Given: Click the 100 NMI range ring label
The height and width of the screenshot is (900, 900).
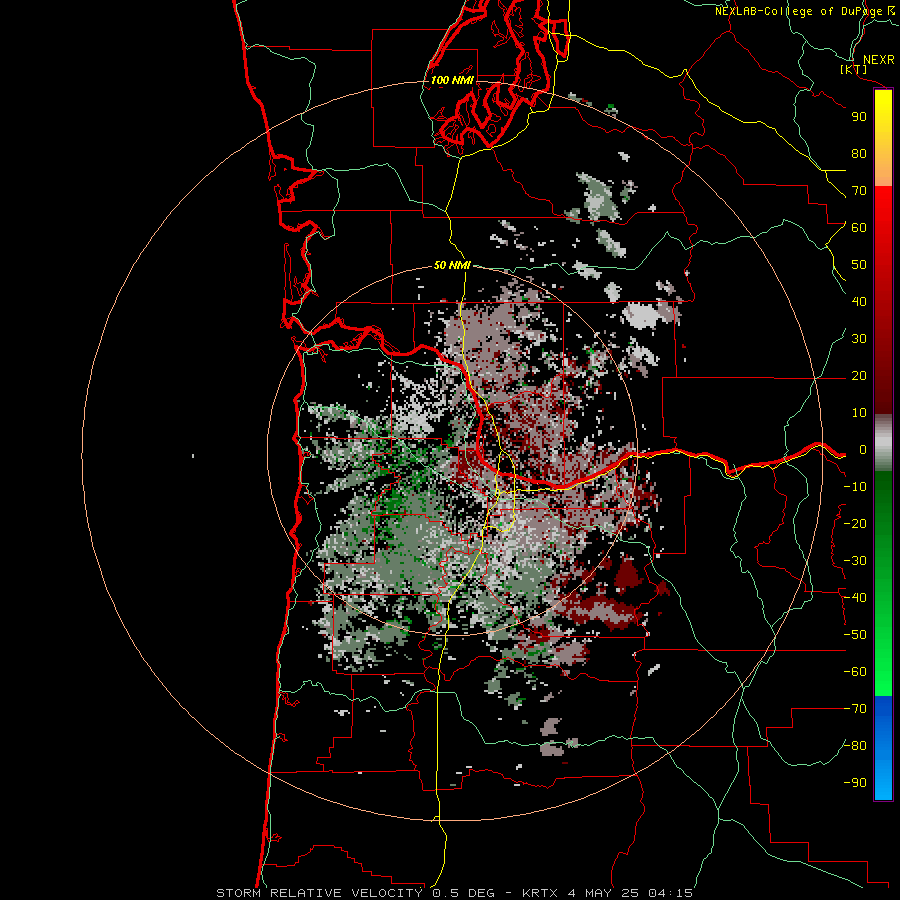Looking at the screenshot, I should coord(452,80).
